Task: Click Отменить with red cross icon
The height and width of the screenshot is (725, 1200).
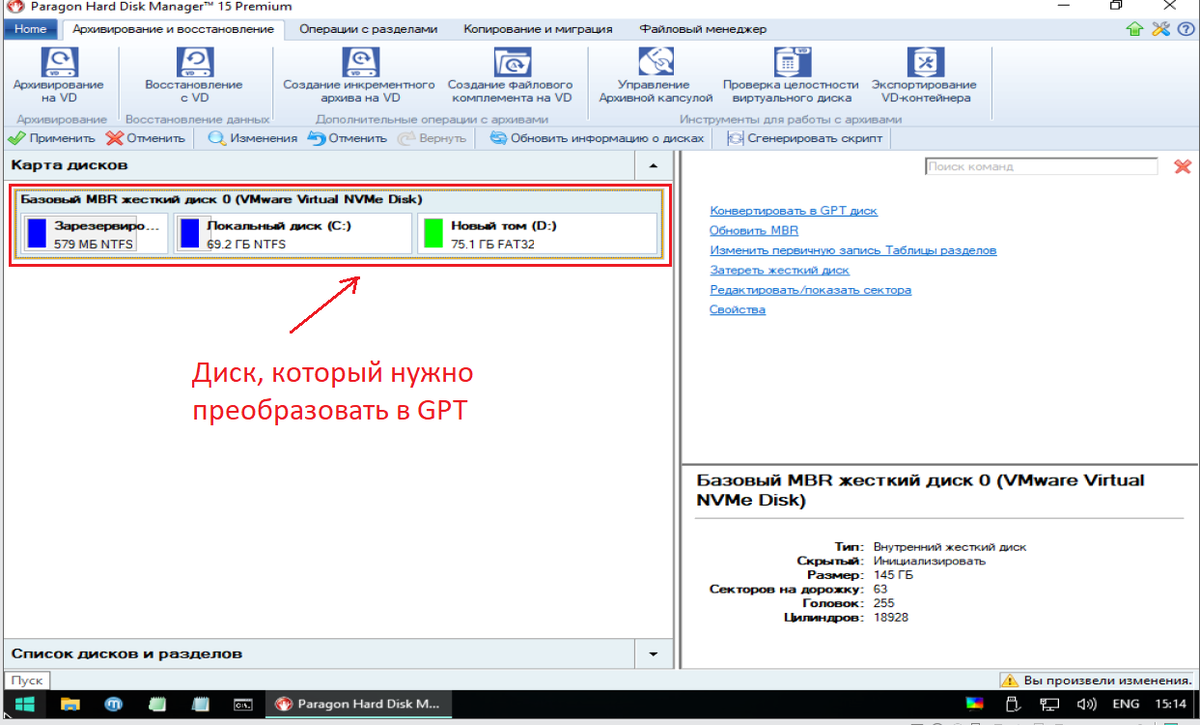Action: [146, 138]
